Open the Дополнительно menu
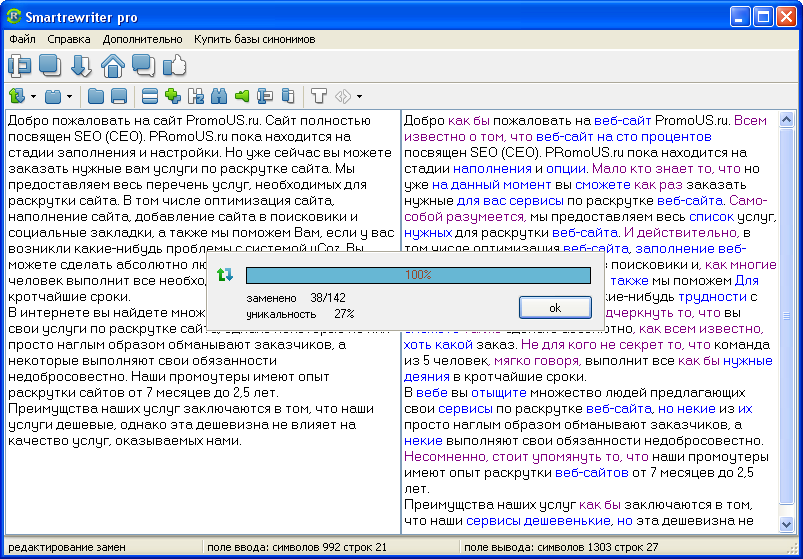The height and width of the screenshot is (559, 803). point(142,39)
